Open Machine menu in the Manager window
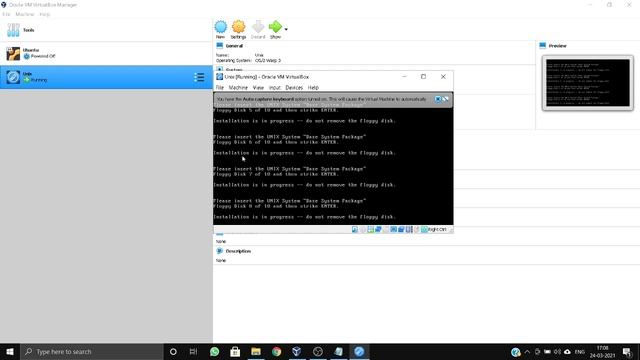Viewport: 640px width, 360px height. tap(24, 14)
